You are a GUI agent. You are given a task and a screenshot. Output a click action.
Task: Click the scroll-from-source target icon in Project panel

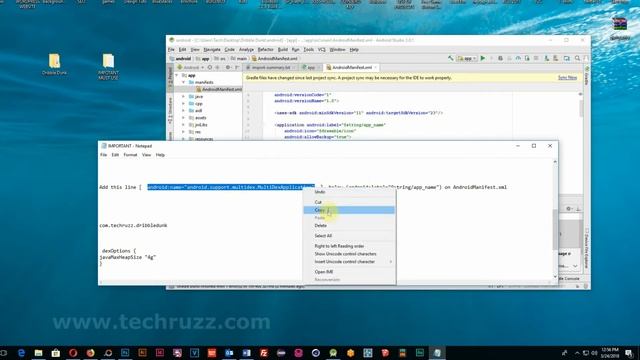coord(210,67)
